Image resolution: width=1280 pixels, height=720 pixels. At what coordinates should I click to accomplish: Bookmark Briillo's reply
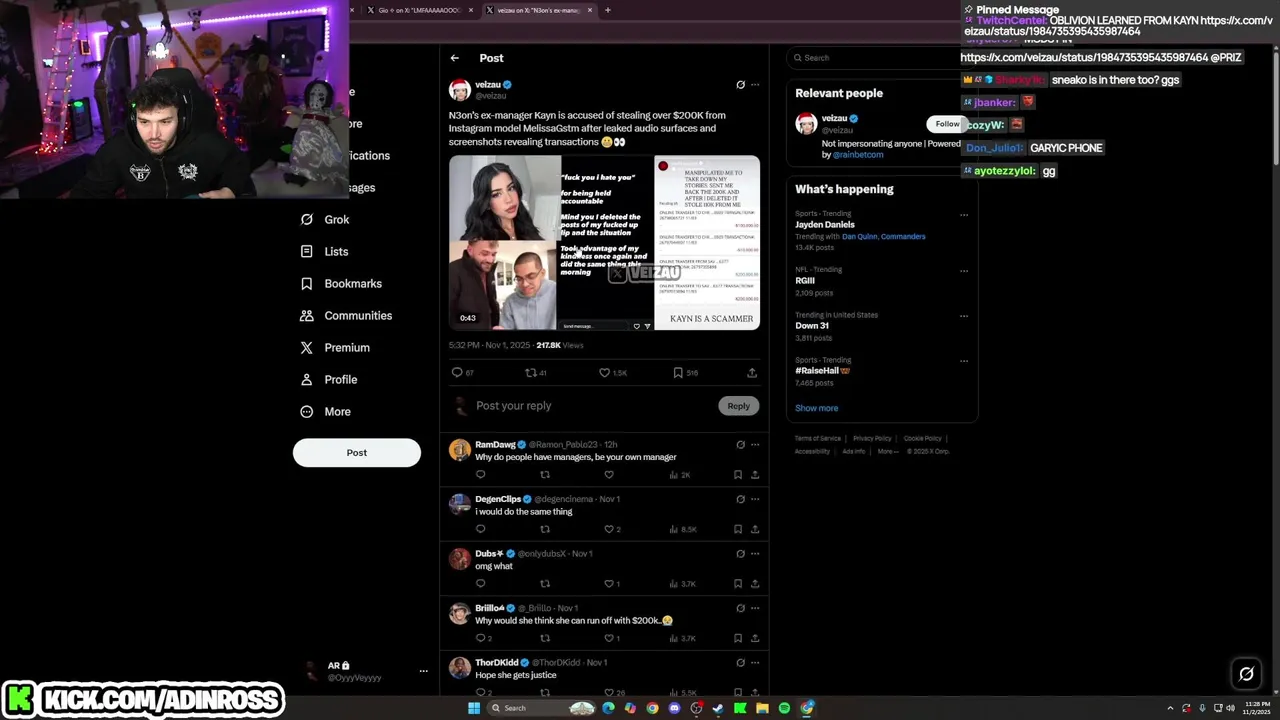click(x=738, y=638)
